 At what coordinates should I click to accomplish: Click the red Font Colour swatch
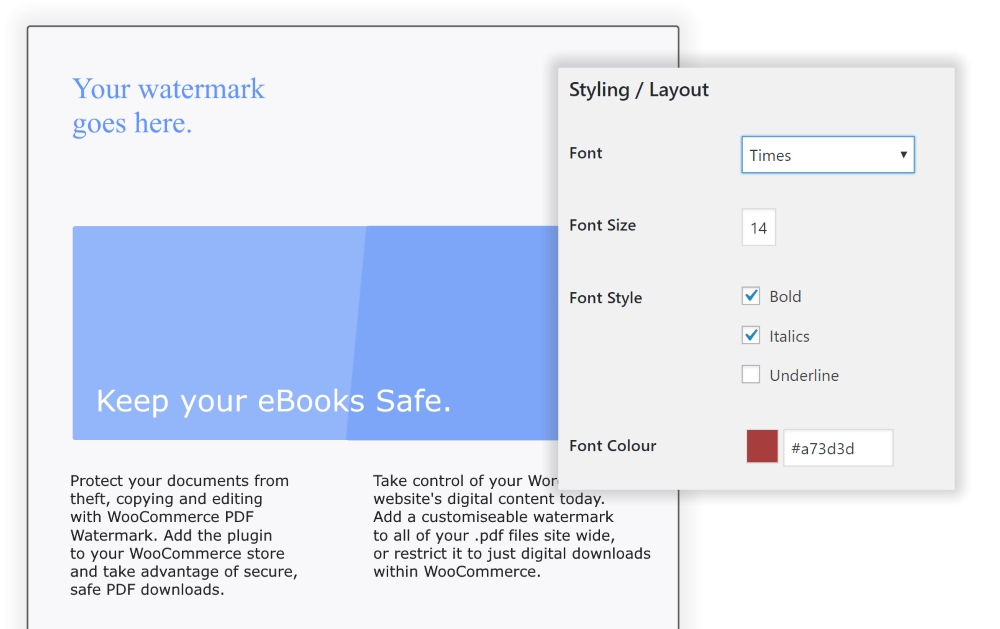click(x=761, y=447)
